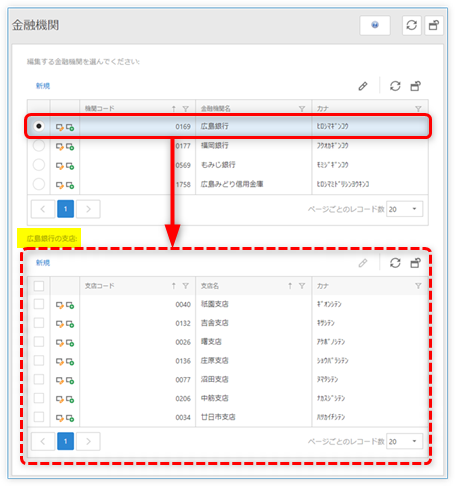Click the green add-copy icon in the 広島銀行 row

coord(70,127)
